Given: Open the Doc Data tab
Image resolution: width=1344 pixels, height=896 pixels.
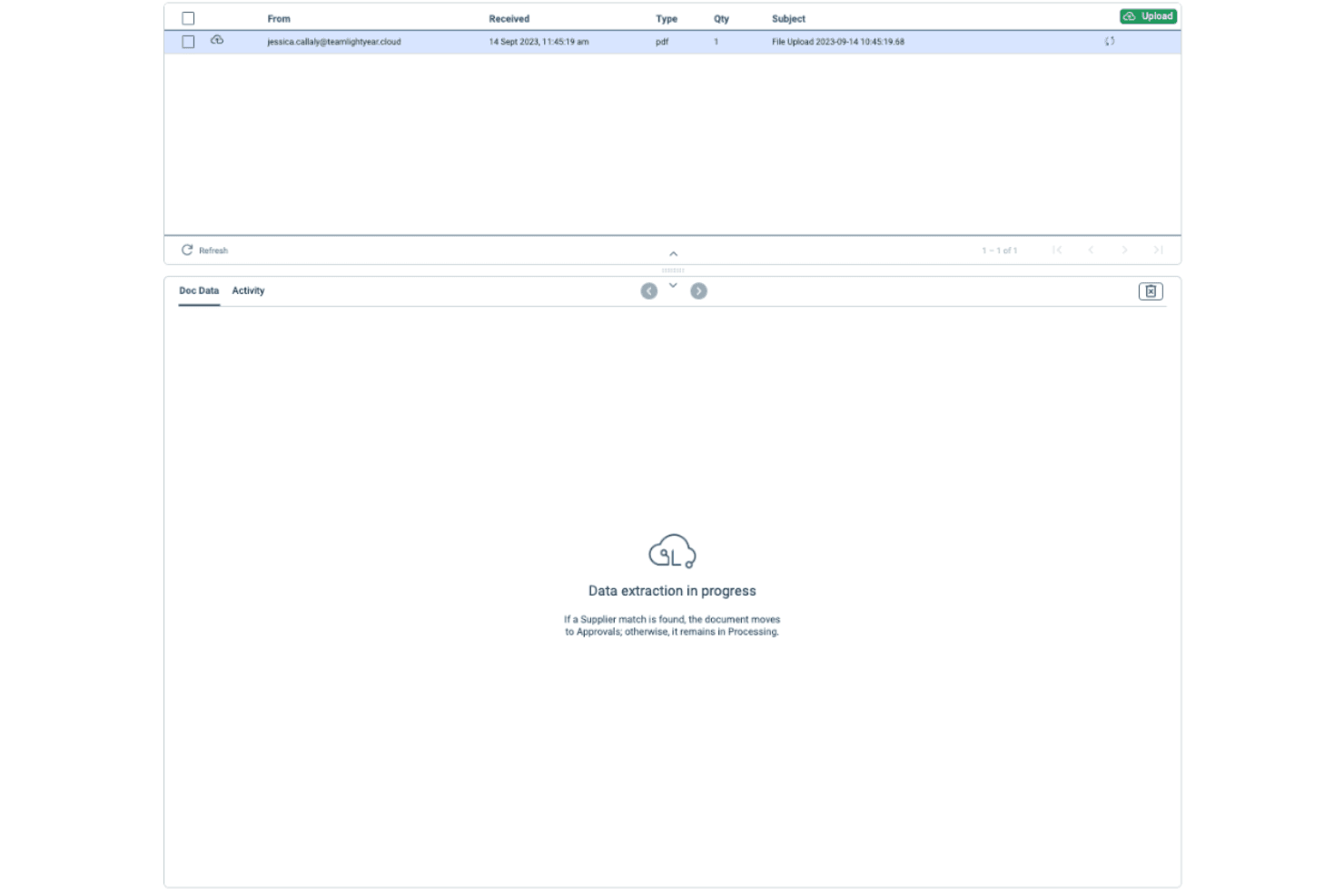Looking at the screenshot, I should [x=199, y=290].
